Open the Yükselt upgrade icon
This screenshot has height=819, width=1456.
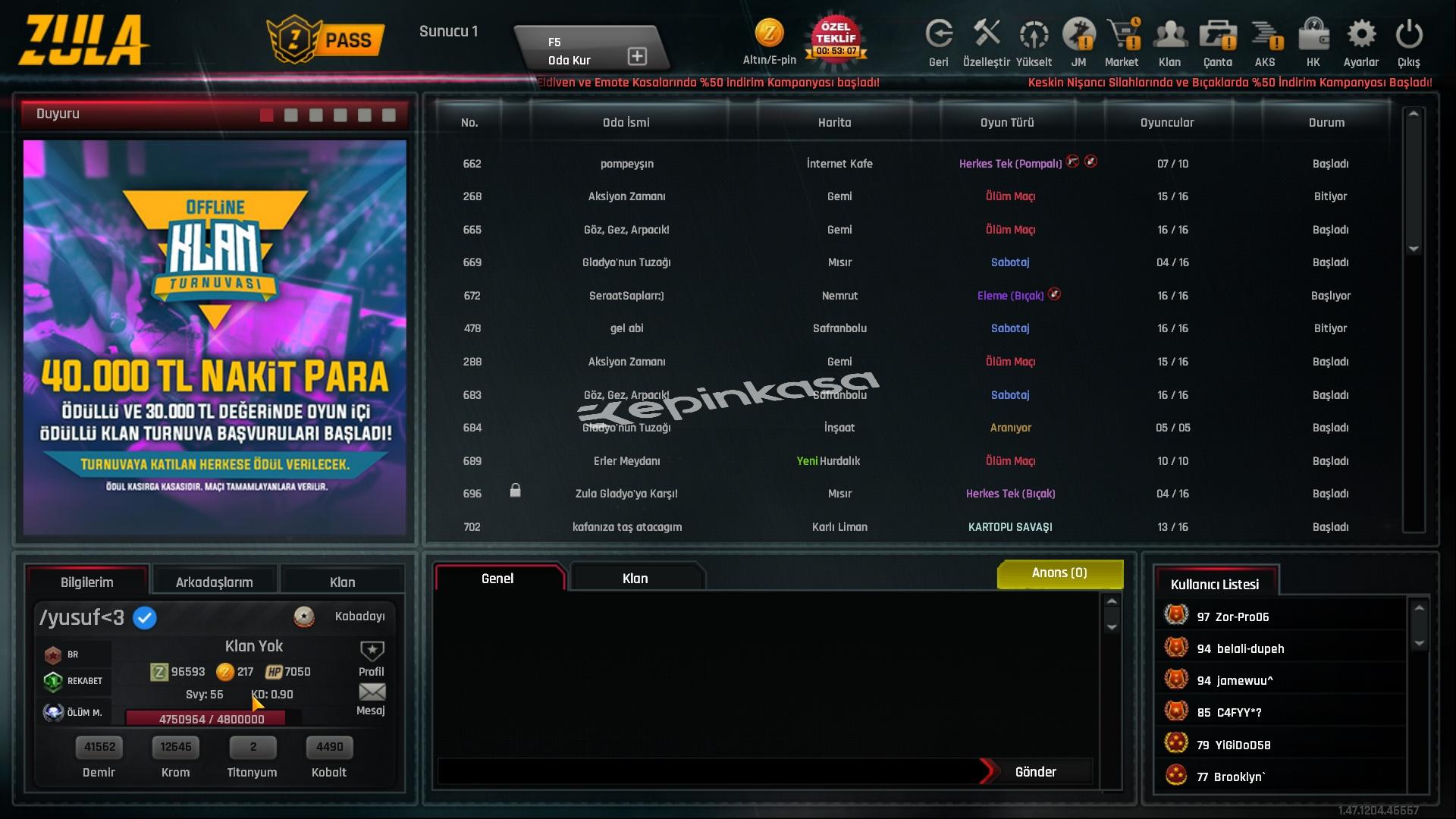pyautogui.click(x=1034, y=34)
